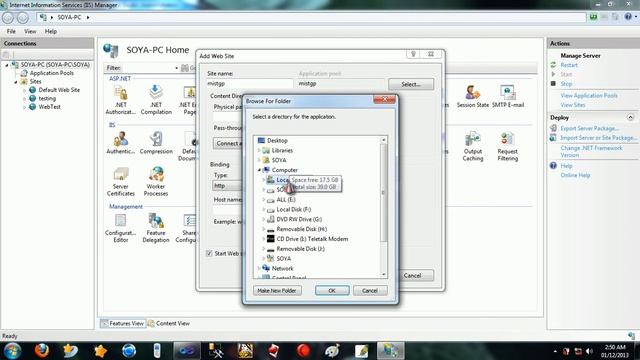Click Cancel in Browse For Folder

(370, 291)
